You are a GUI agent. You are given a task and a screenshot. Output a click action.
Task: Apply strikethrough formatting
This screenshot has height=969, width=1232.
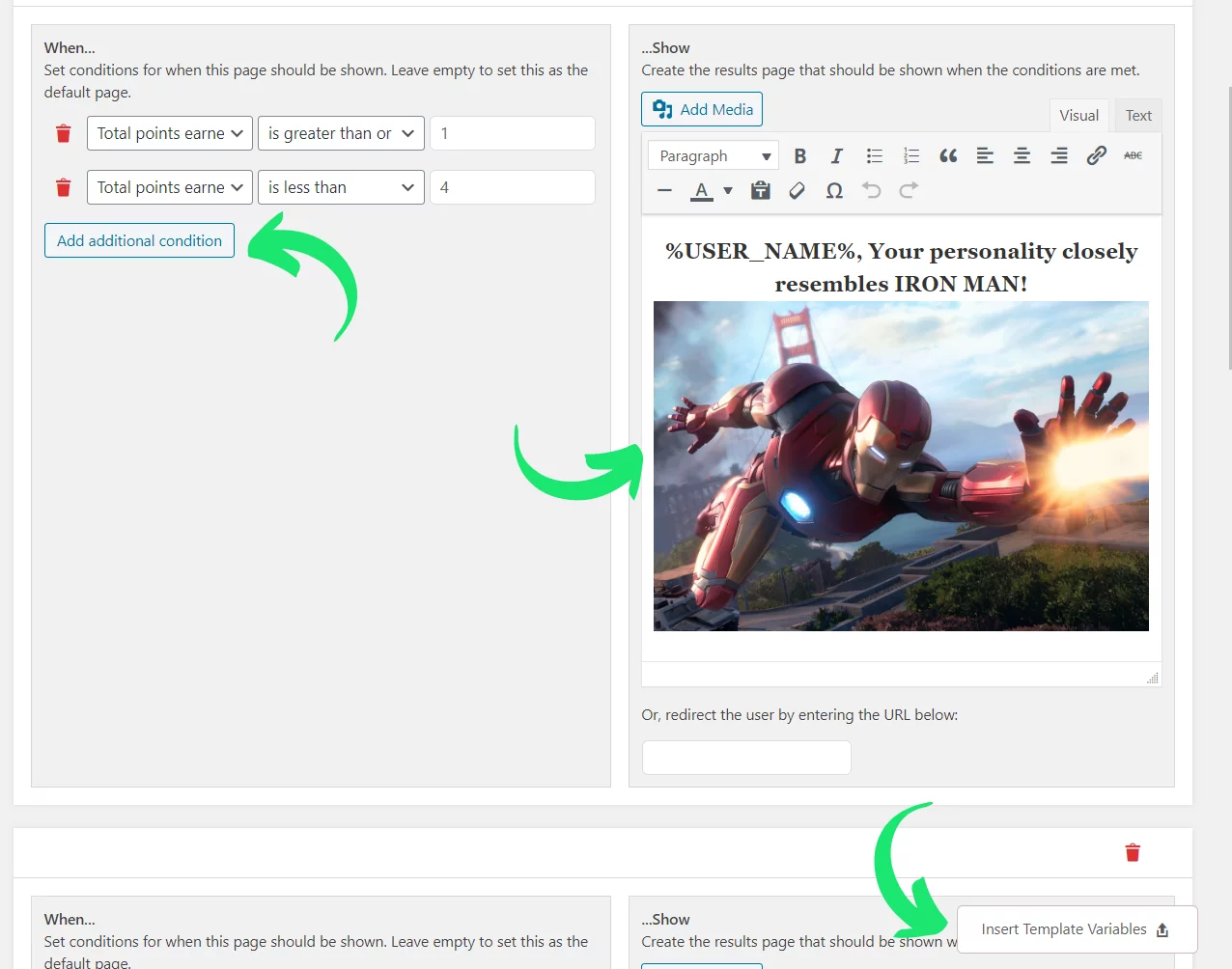click(x=1133, y=156)
